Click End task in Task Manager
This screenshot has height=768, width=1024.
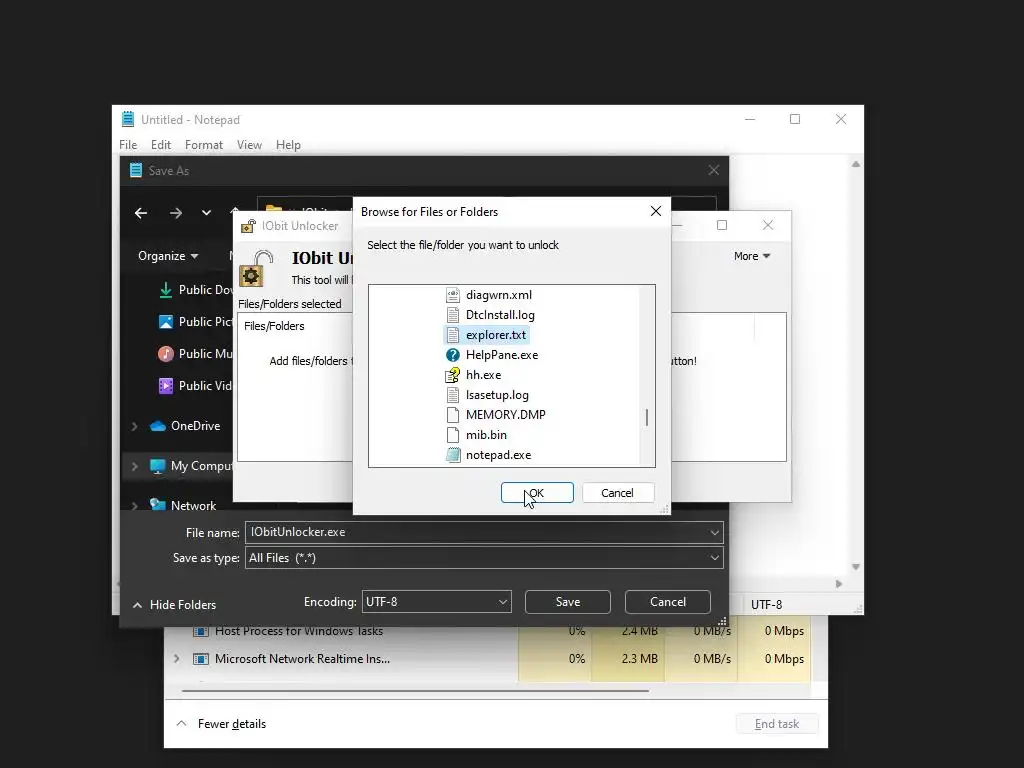coord(777,724)
